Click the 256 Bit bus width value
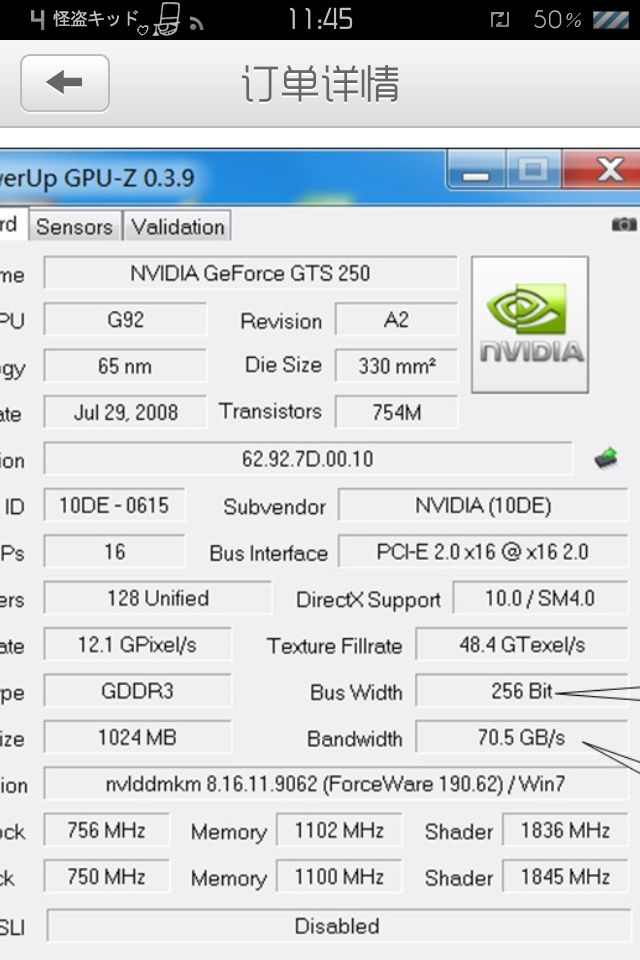640x960 pixels. [522, 691]
